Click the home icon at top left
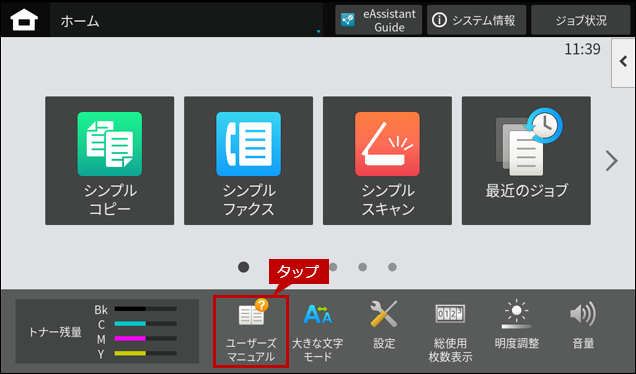 click(24, 20)
